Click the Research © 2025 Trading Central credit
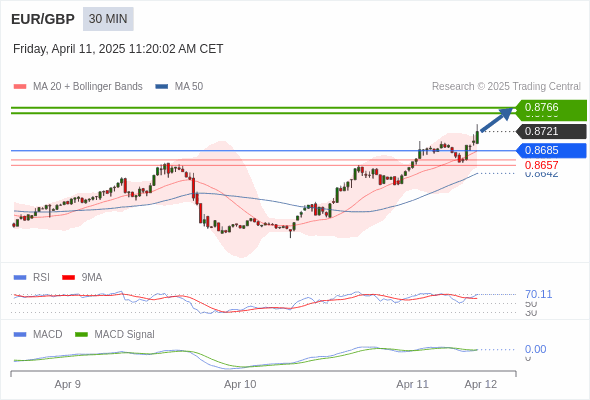 pos(506,87)
